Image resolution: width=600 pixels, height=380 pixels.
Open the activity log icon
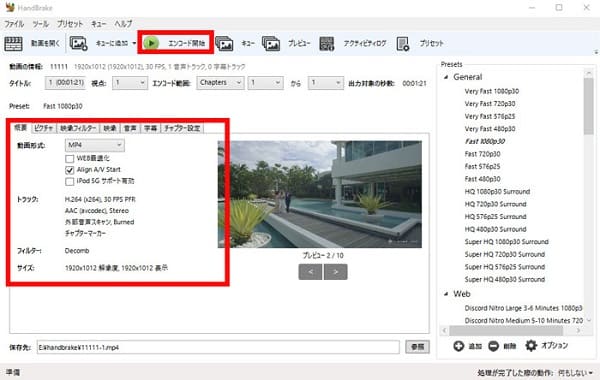[326, 44]
